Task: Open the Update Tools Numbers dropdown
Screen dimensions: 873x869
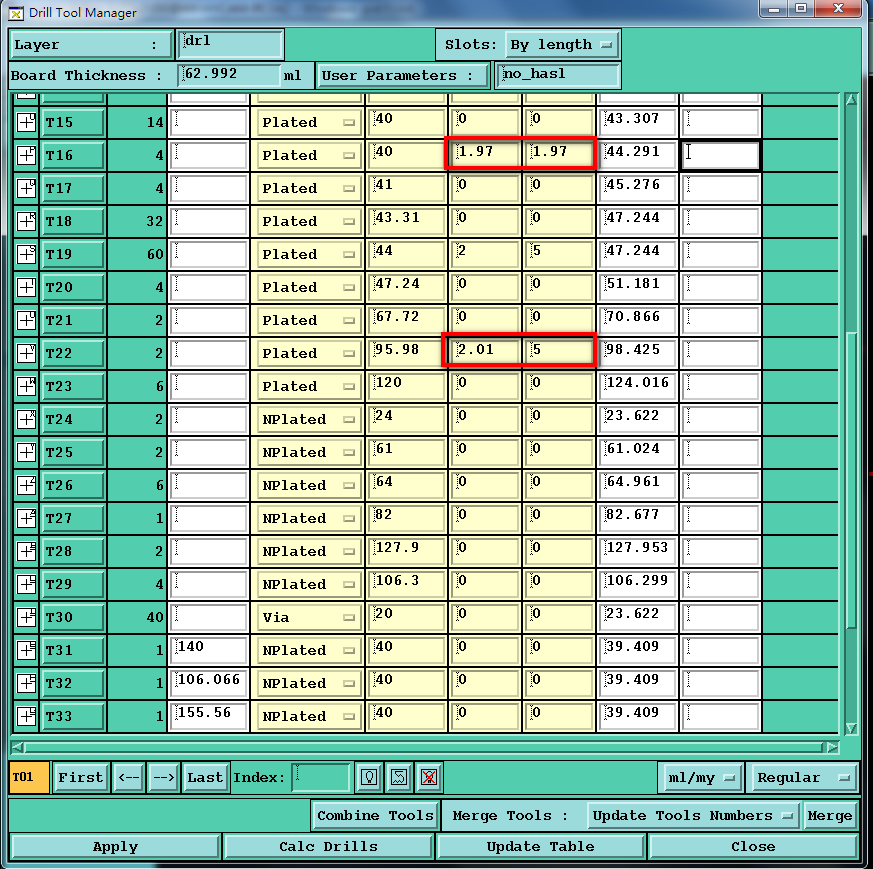Action: click(x=693, y=816)
